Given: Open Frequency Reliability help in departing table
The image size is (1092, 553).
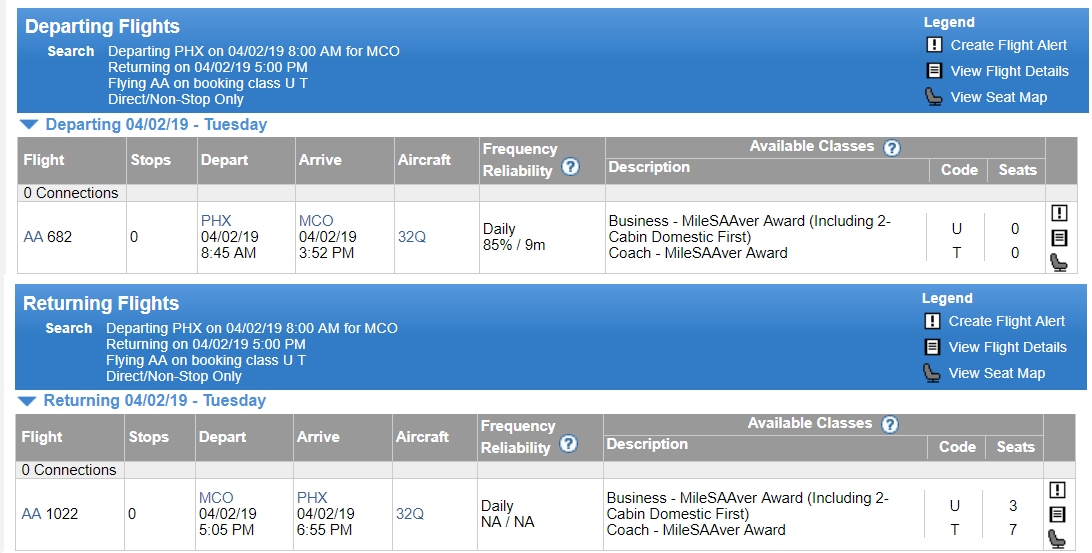Looking at the screenshot, I should tap(570, 166).
